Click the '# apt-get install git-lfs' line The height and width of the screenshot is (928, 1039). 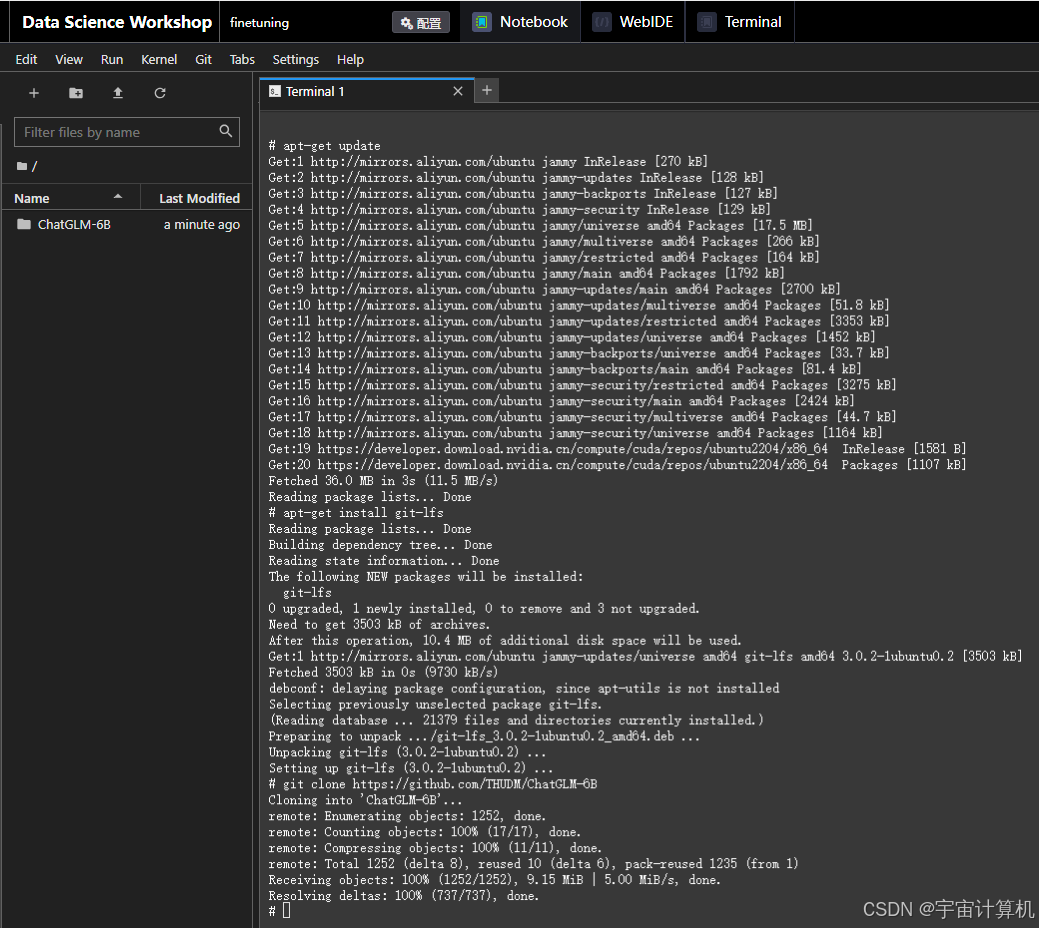(356, 513)
